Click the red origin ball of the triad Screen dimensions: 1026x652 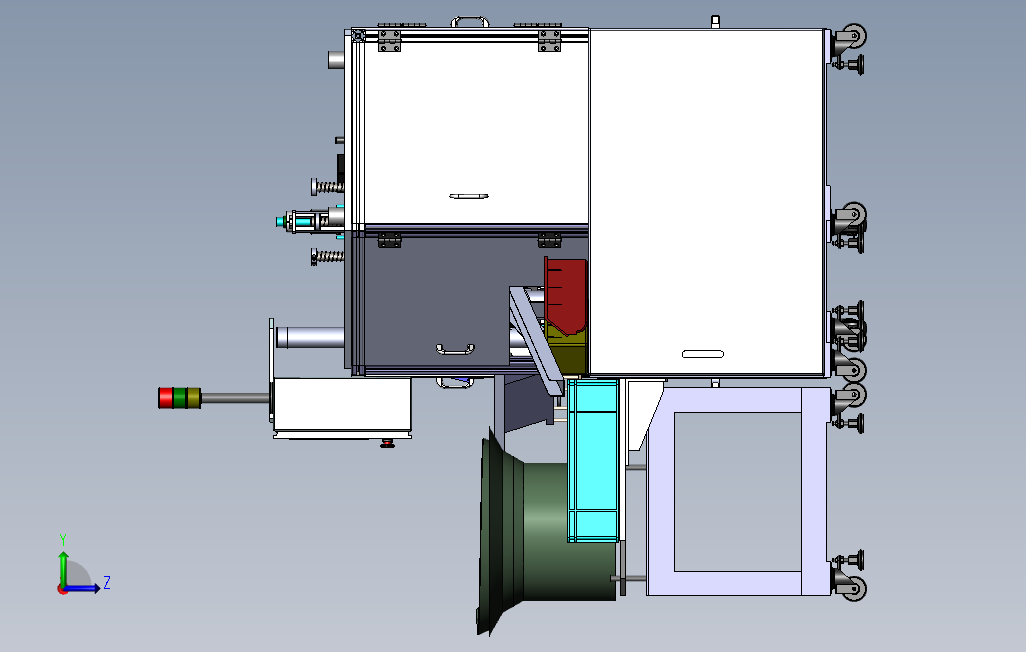62,589
